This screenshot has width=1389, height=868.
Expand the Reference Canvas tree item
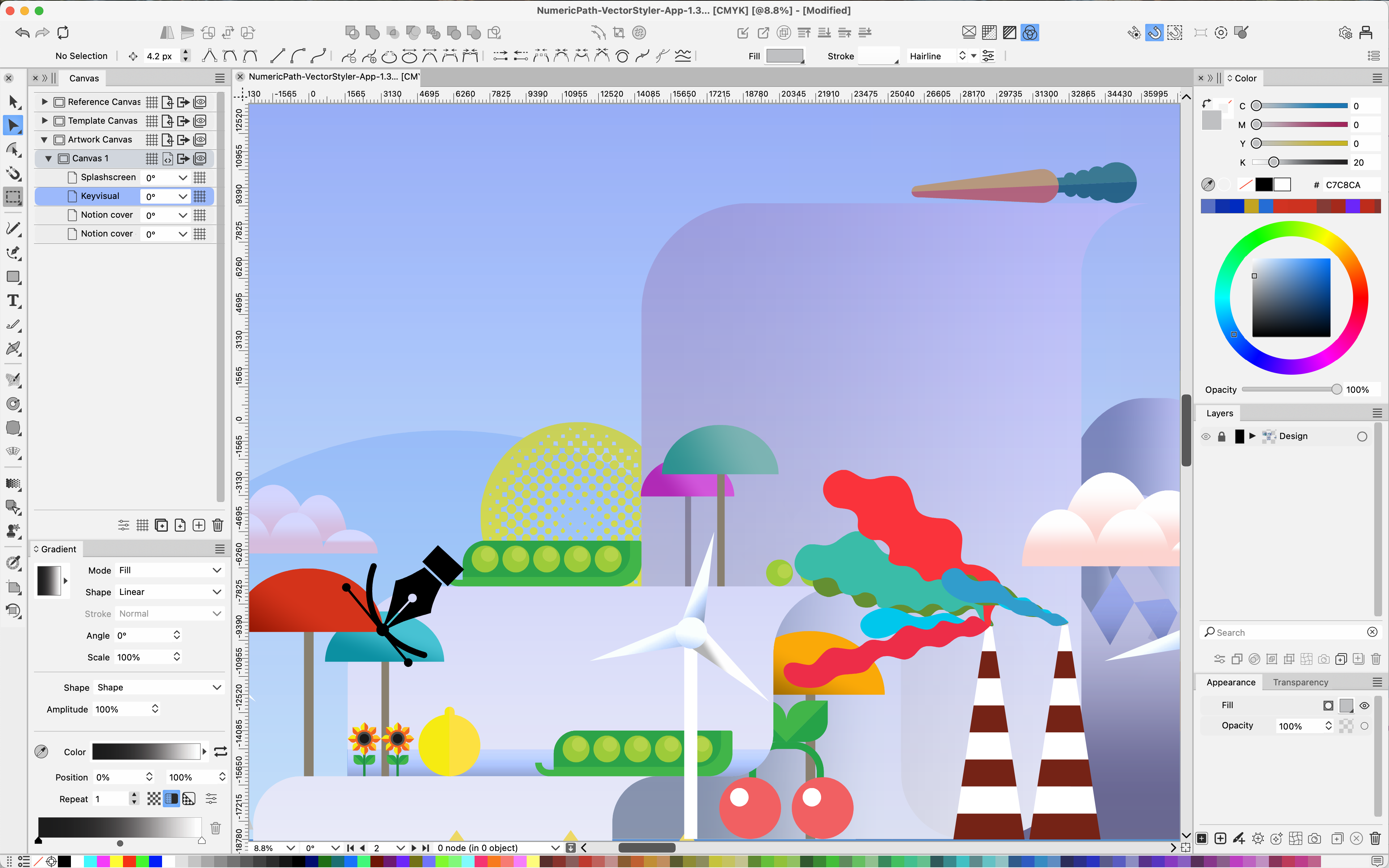click(x=45, y=102)
